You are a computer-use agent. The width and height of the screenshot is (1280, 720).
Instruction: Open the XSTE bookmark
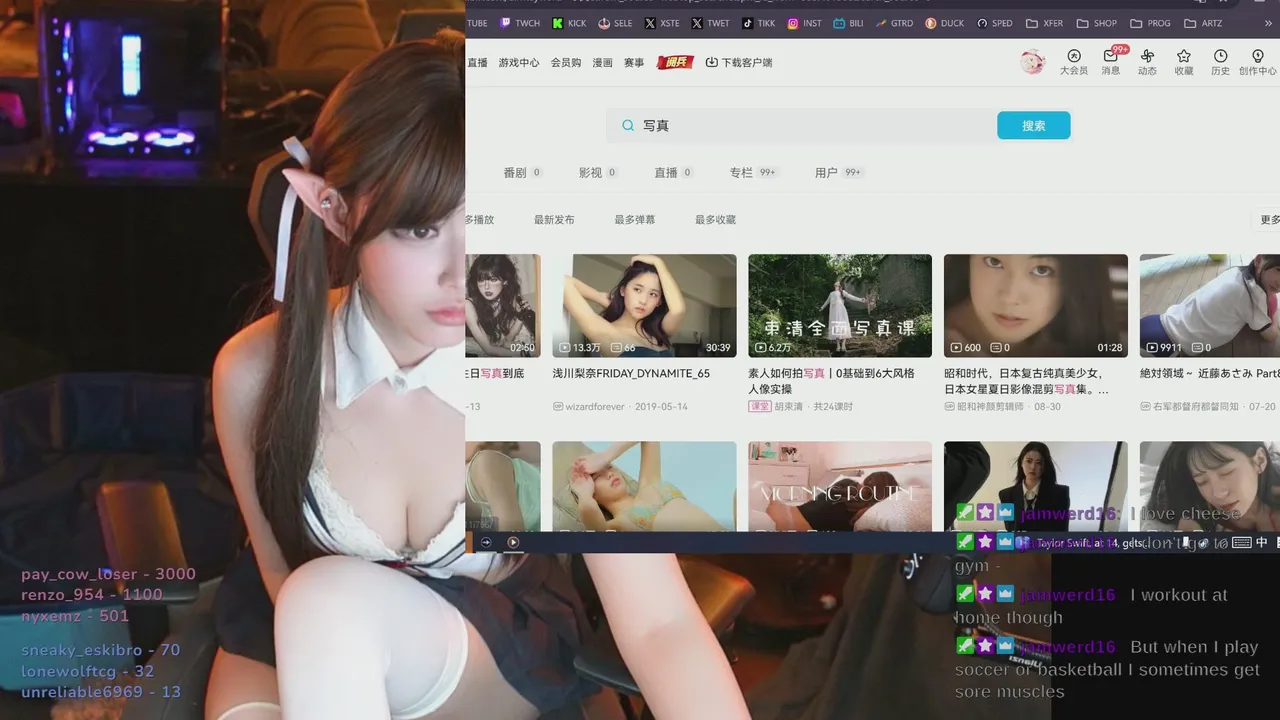(662, 23)
